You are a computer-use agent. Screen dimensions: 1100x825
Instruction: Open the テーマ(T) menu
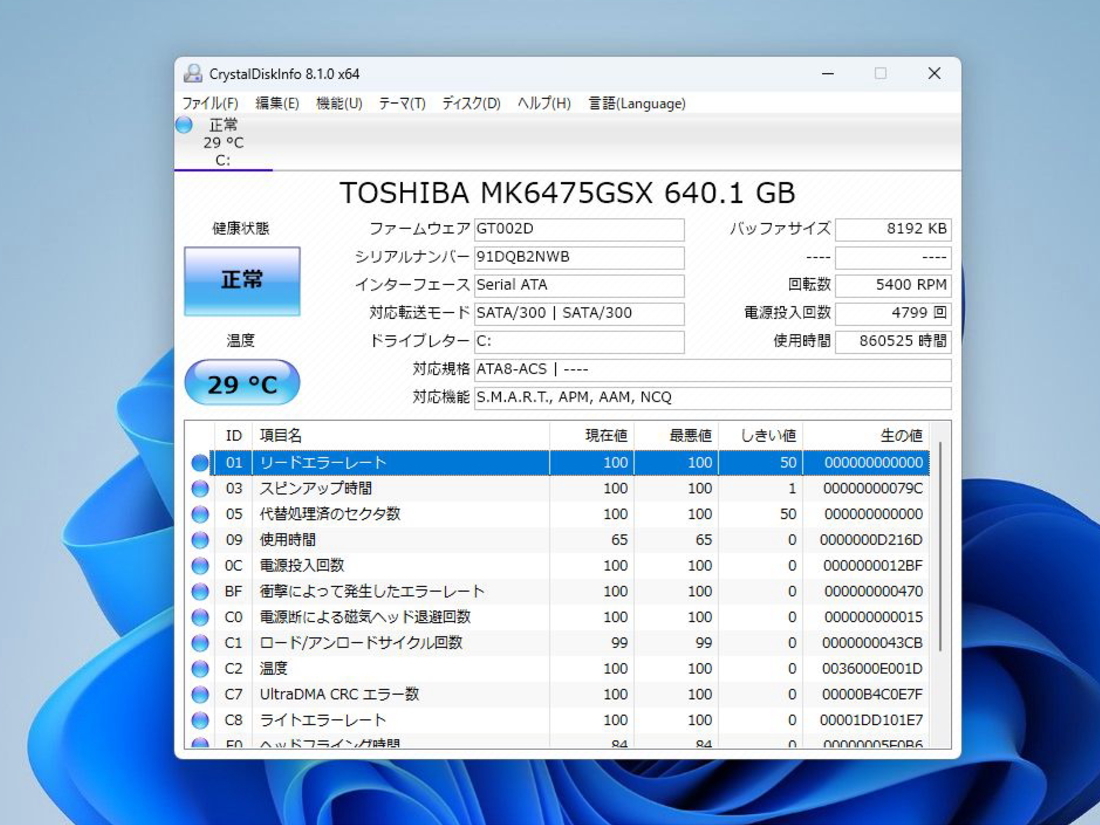click(402, 103)
